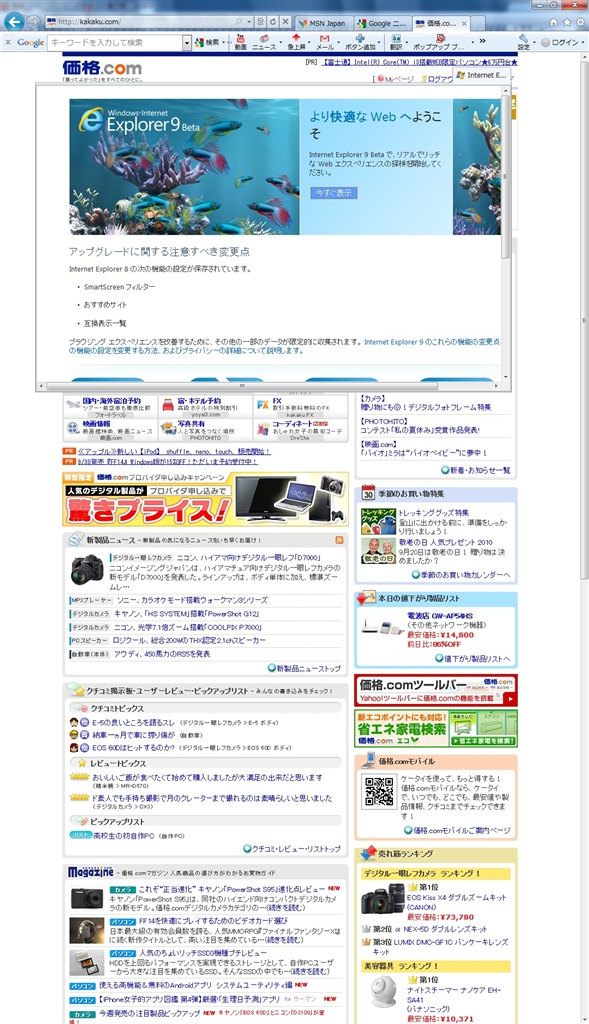Switch to the Google tab

click(x=383, y=23)
